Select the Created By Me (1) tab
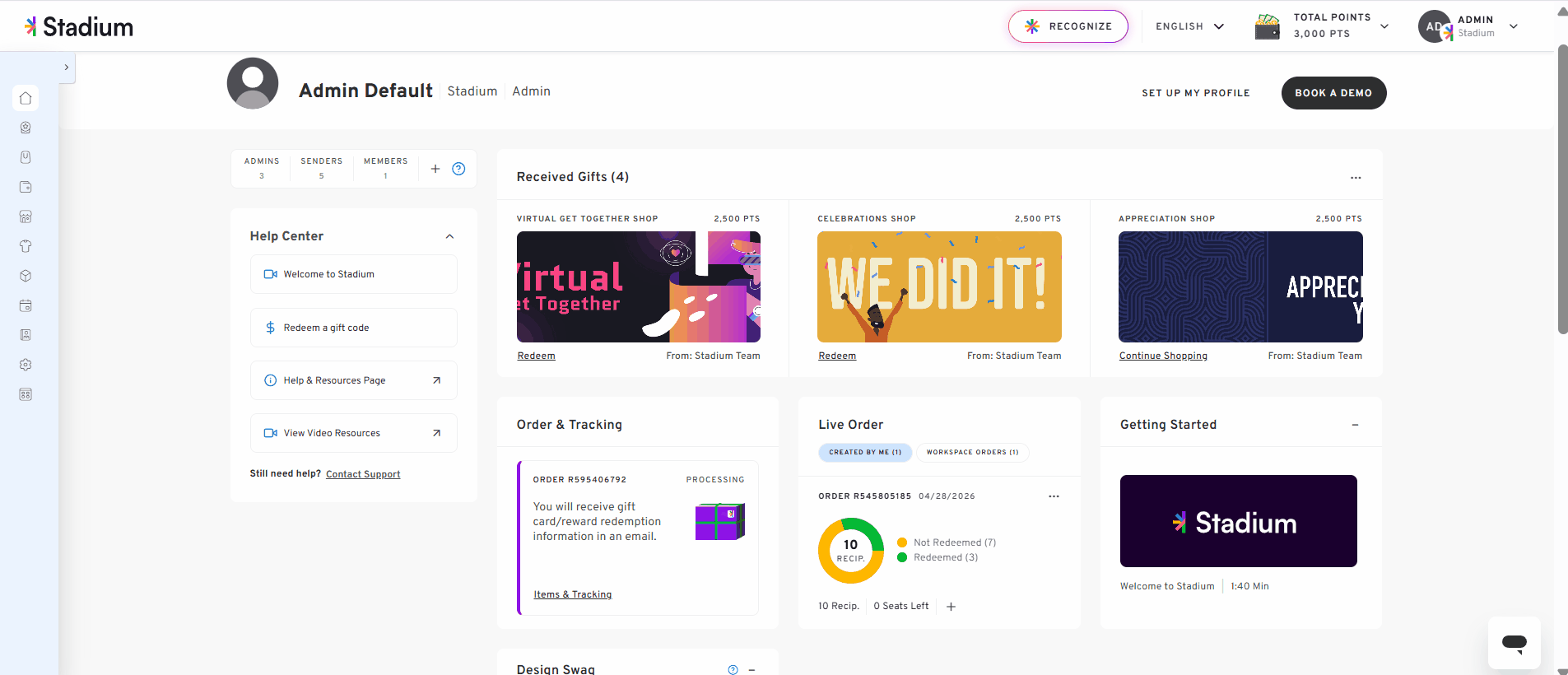This screenshot has width=1568, height=675. 865,452
